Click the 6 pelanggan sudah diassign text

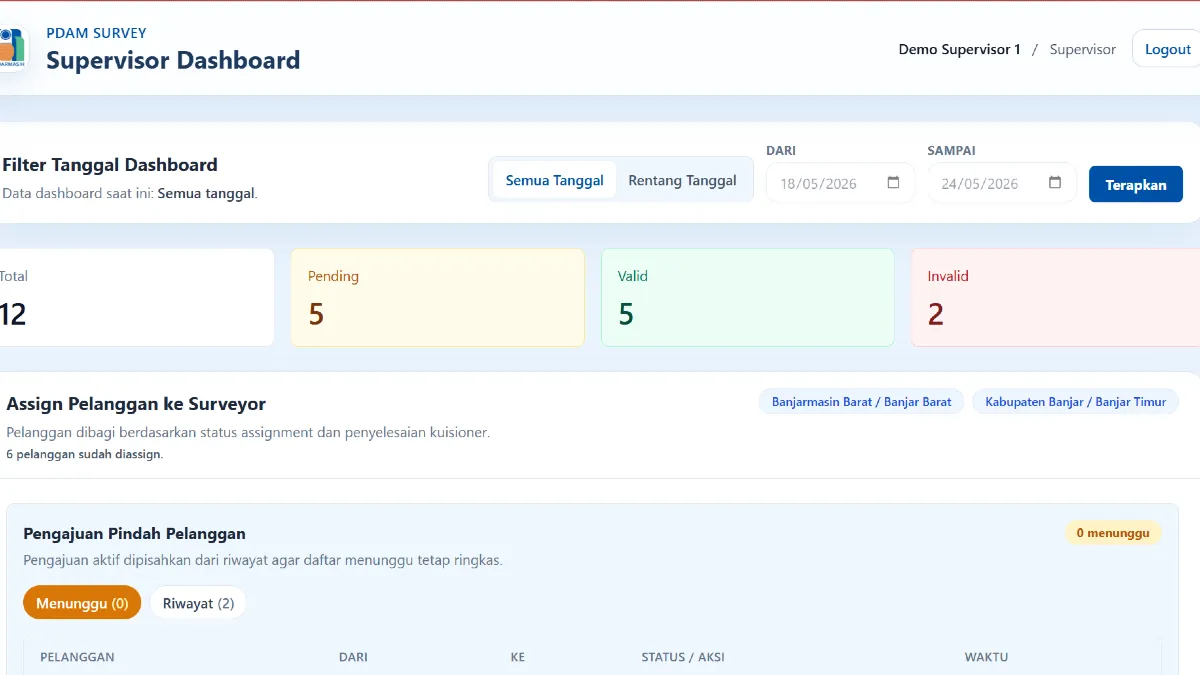84,454
